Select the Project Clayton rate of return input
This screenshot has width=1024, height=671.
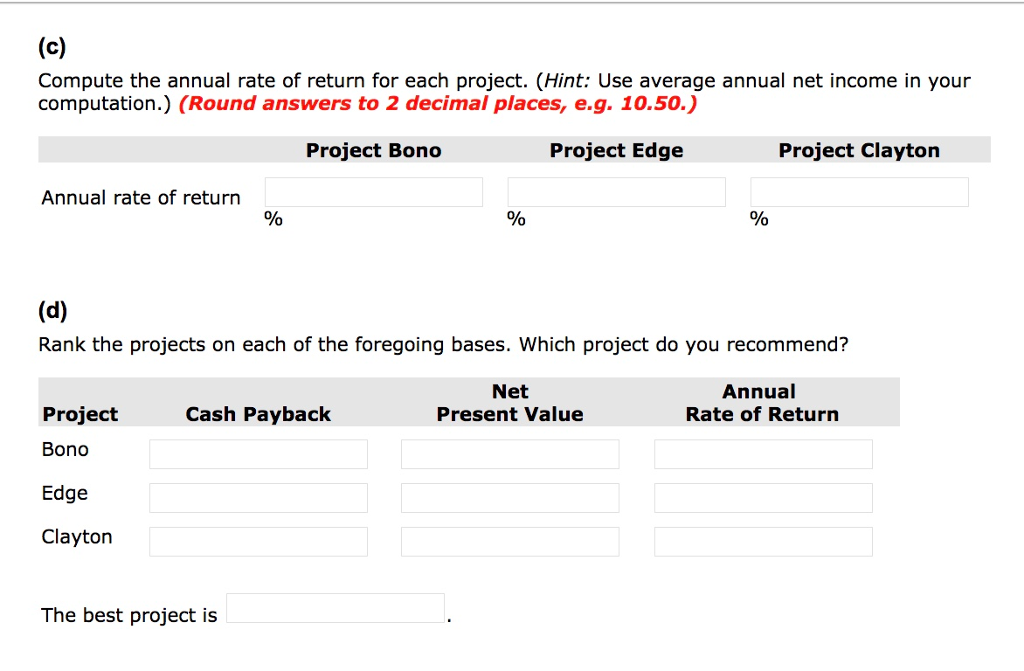click(x=859, y=192)
